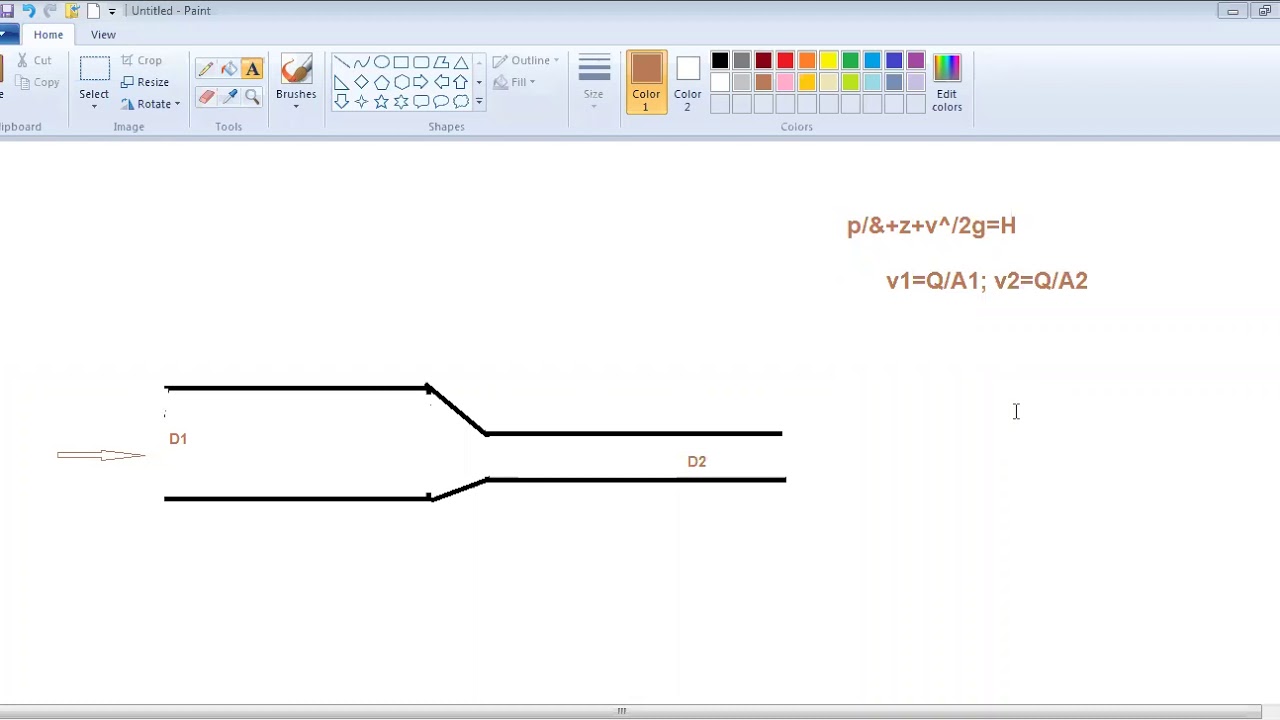Open the Brushes dropdown arrow
The width and height of the screenshot is (1280, 720).
coord(296,106)
